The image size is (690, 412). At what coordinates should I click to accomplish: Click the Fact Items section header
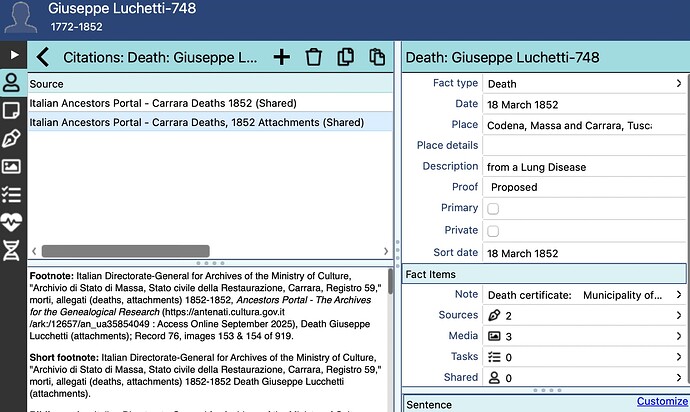pyautogui.click(x=544, y=274)
